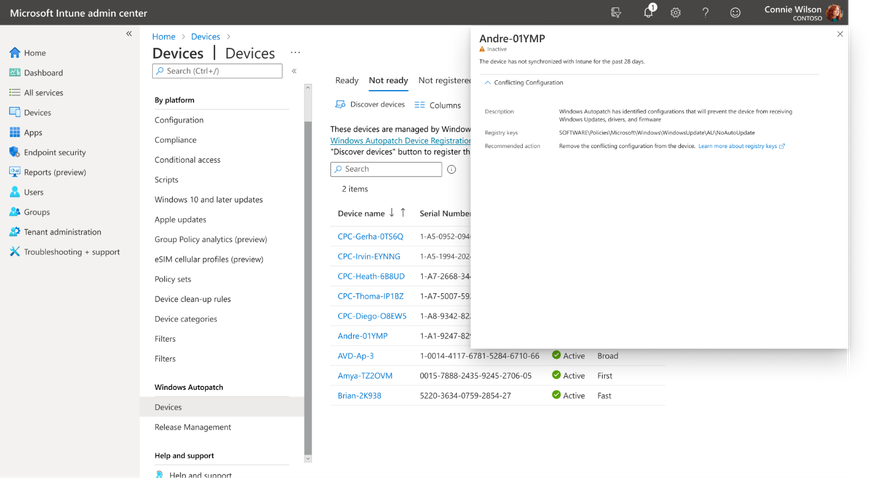
Task: Open the Groups icon in sidebar
Action: [14, 212]
